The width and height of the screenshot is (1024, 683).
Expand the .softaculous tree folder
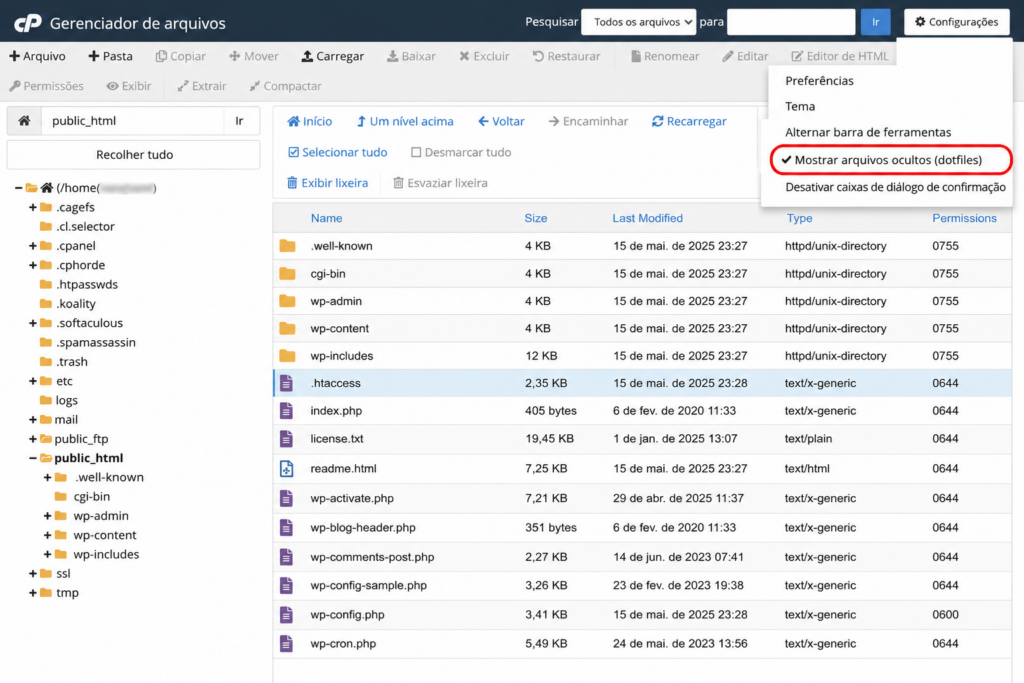[x=33, y=323]
